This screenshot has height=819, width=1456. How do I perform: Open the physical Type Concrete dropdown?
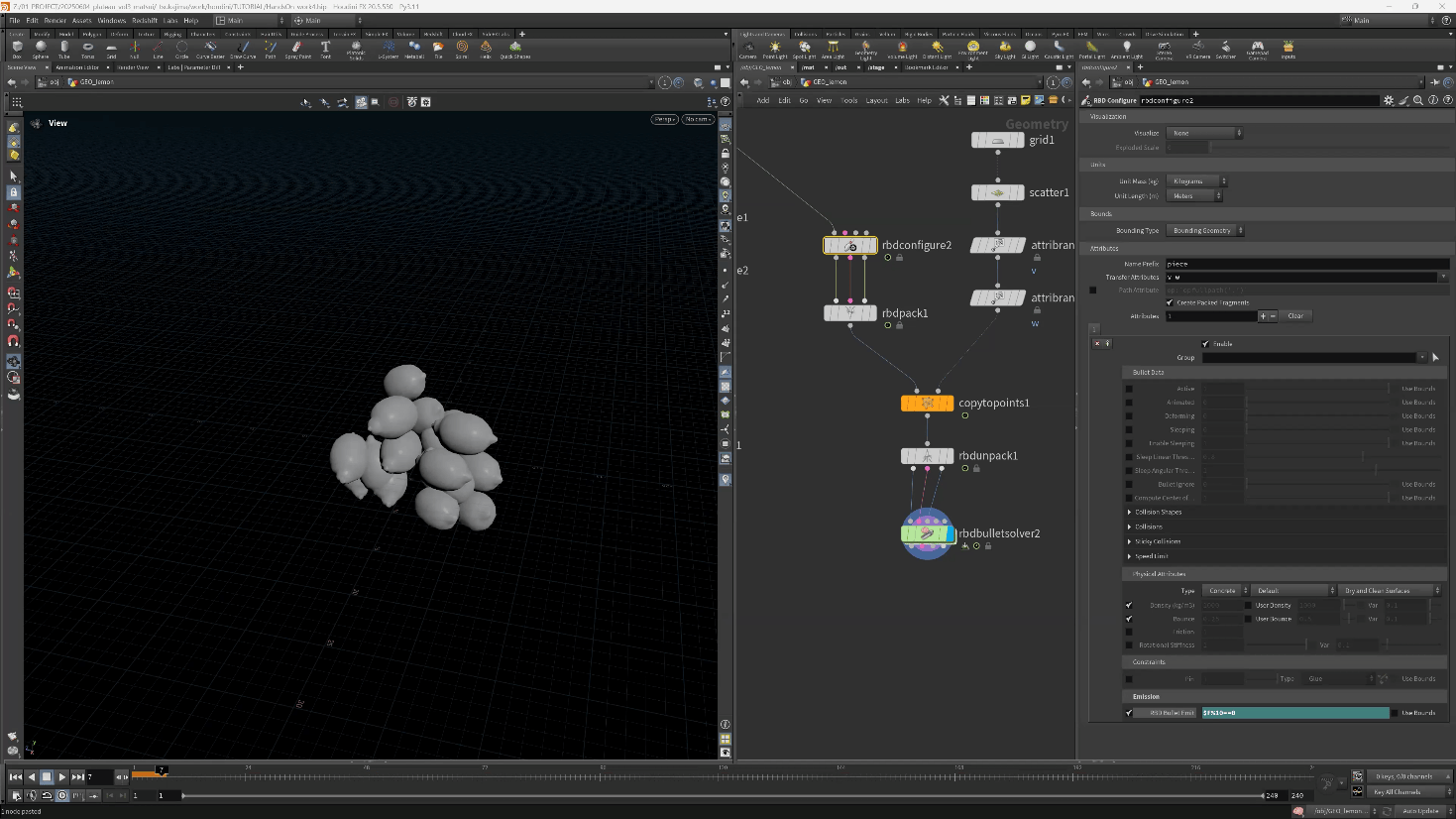pyautogui.click(x=1225, y=591)
